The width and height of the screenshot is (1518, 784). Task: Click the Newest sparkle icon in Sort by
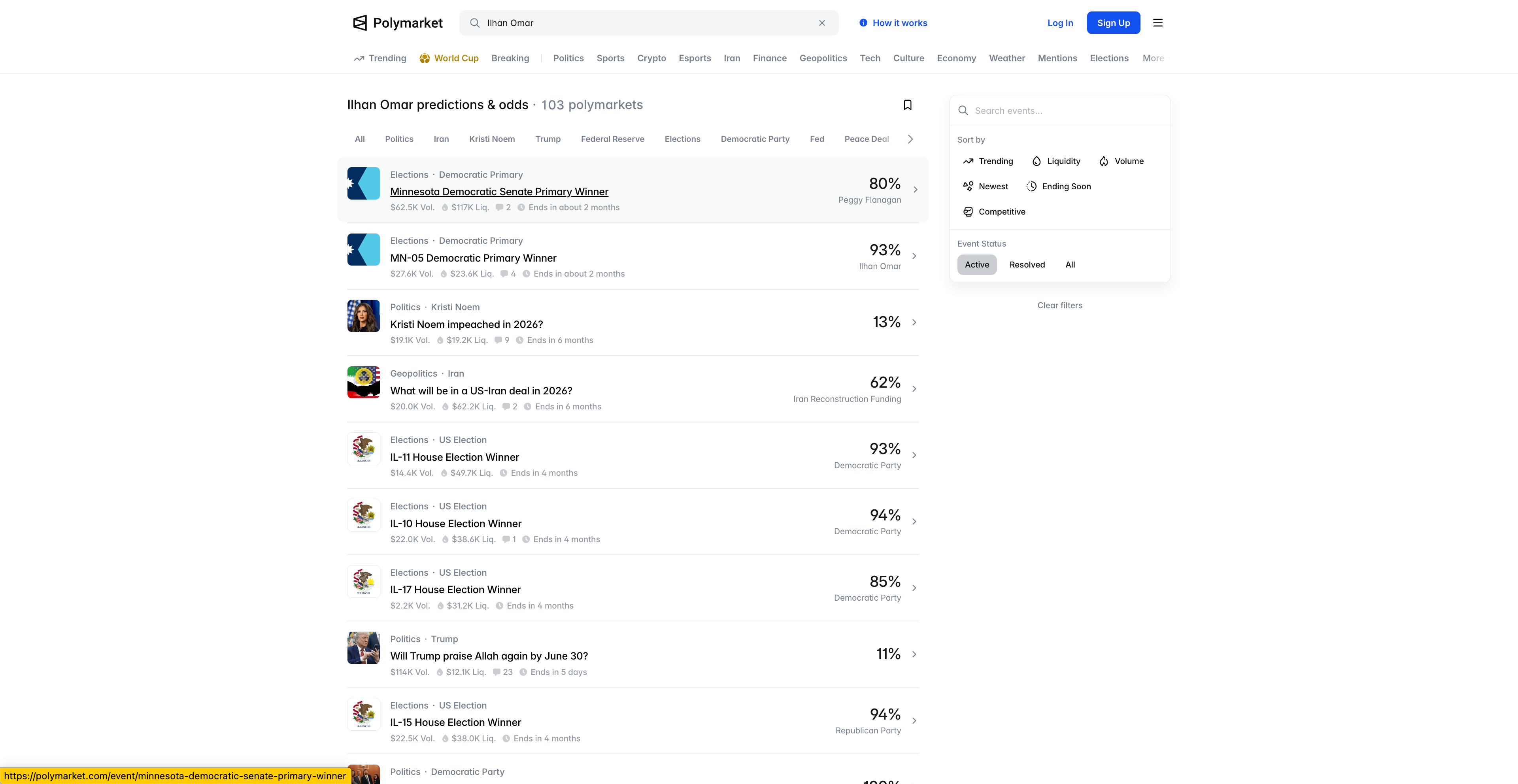click(x=968, y=187)
